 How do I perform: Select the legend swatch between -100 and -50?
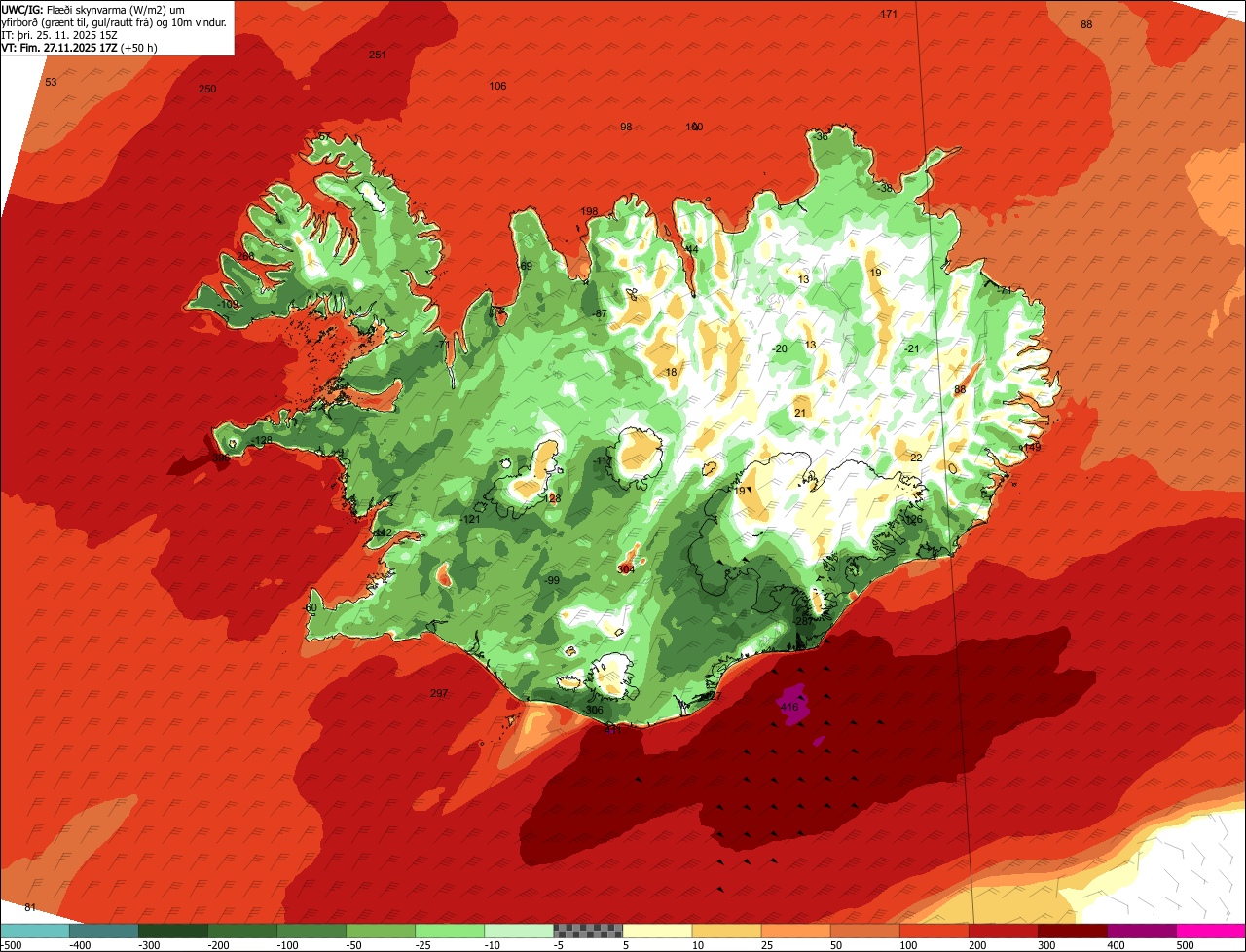311,931
